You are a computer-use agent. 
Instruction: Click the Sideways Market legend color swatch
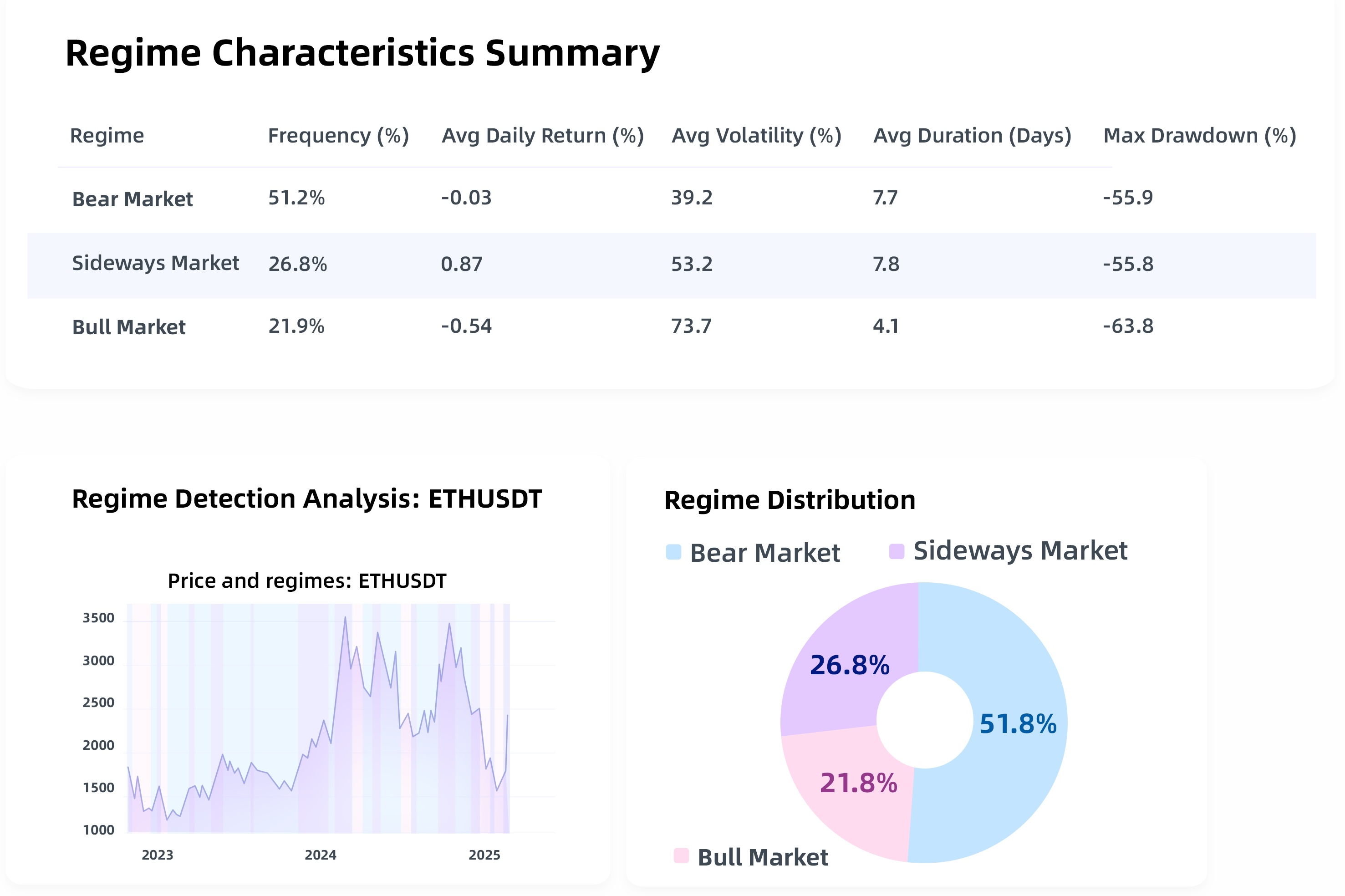(x=897, y=551)
